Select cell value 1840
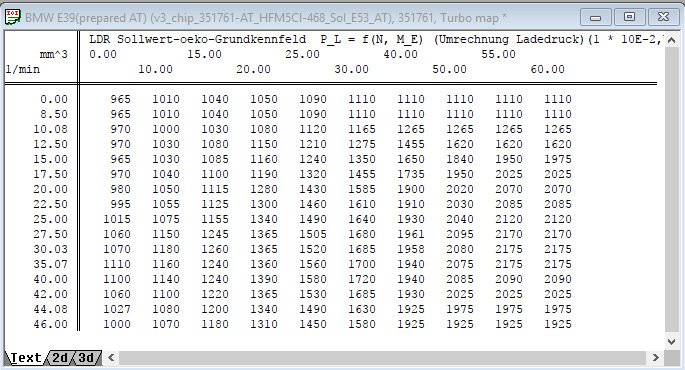Screen dimensions: 685x370 460,159
